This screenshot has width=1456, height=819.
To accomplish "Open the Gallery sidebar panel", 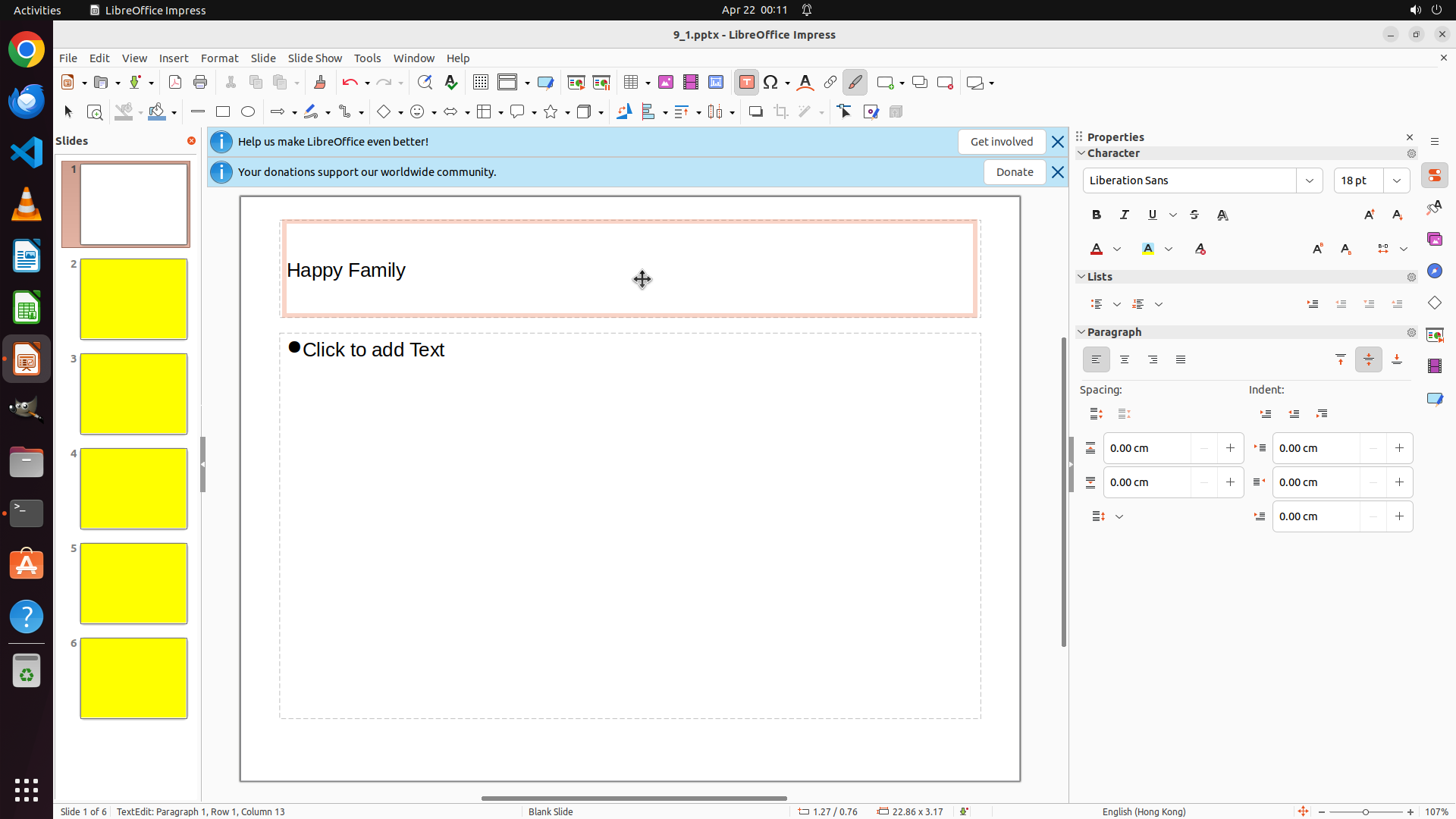I will point(1435,240).
